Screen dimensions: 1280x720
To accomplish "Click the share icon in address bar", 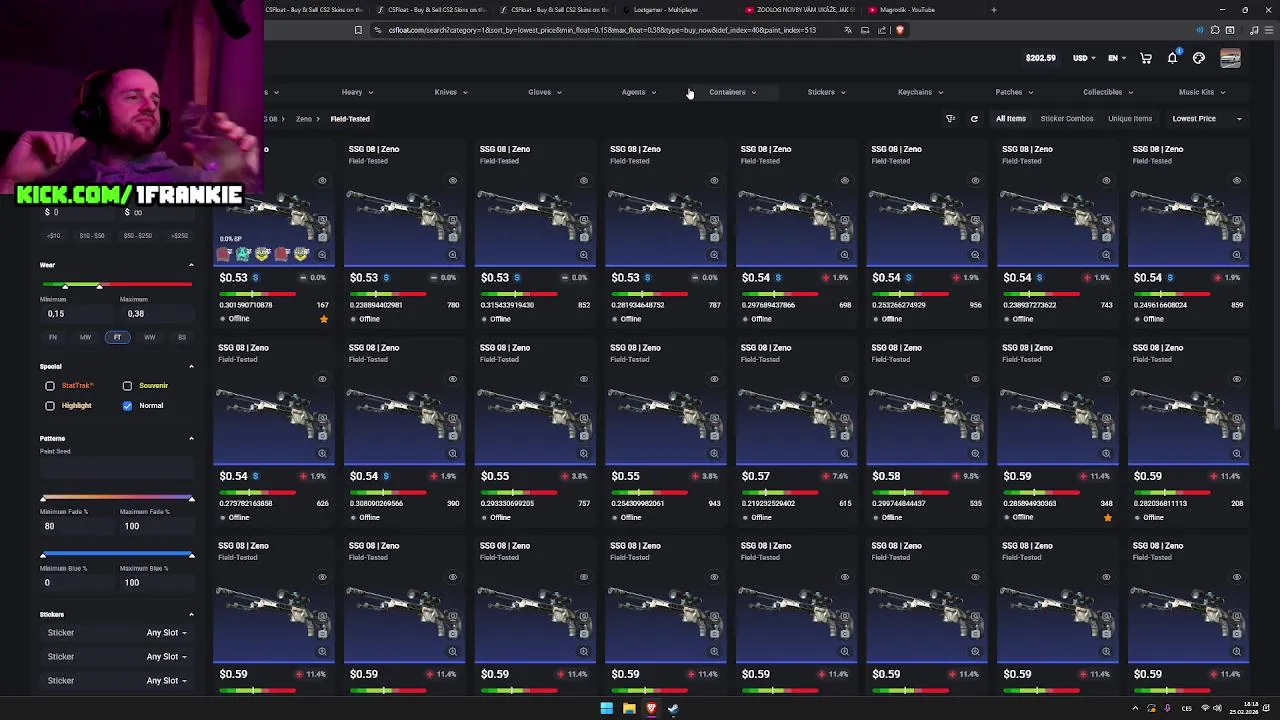I will tap(882, 30).
